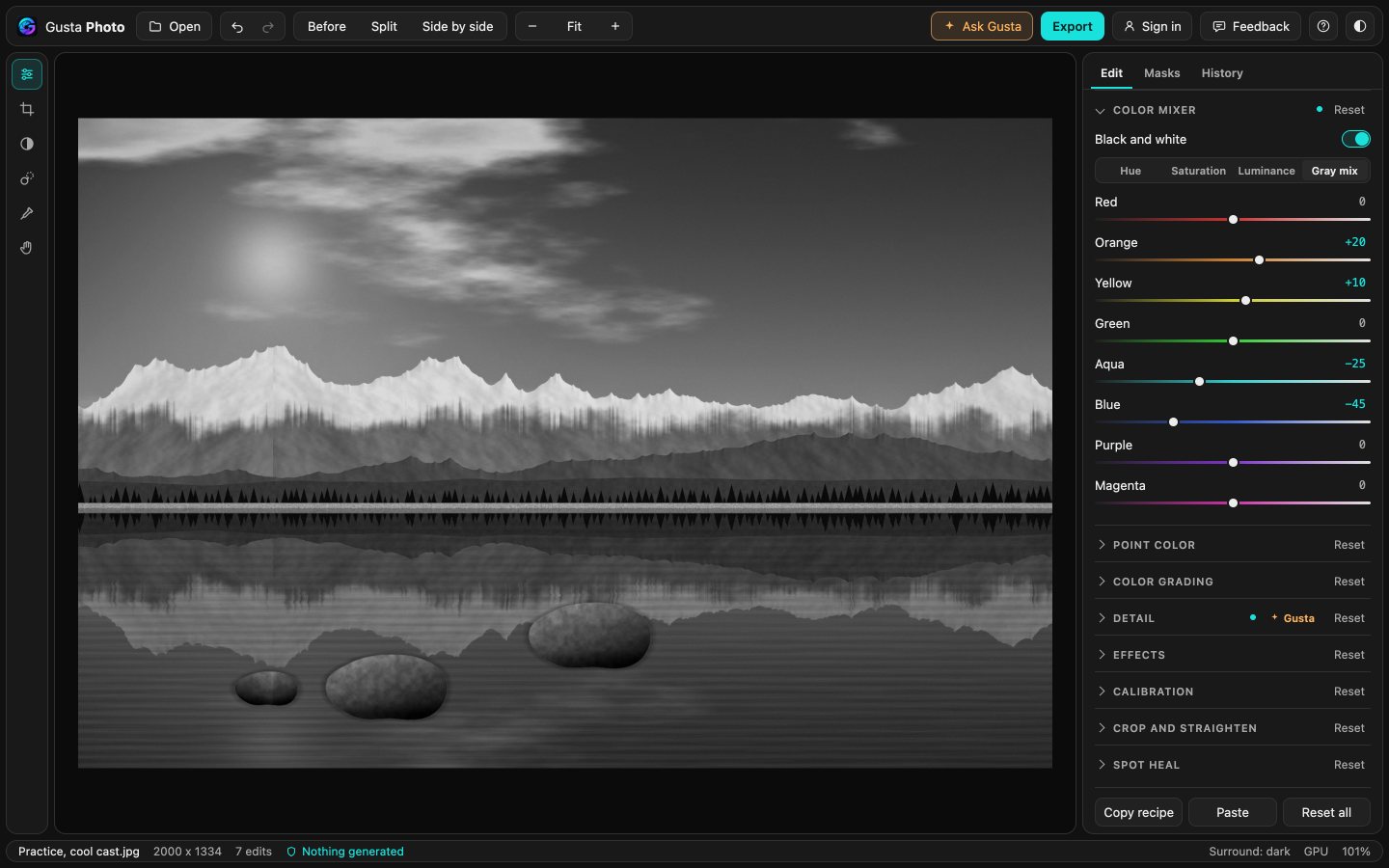Open the help question mark icon
Image resolution: width=1389 pixels, height=868 pixels.
tap(1323, 26)
